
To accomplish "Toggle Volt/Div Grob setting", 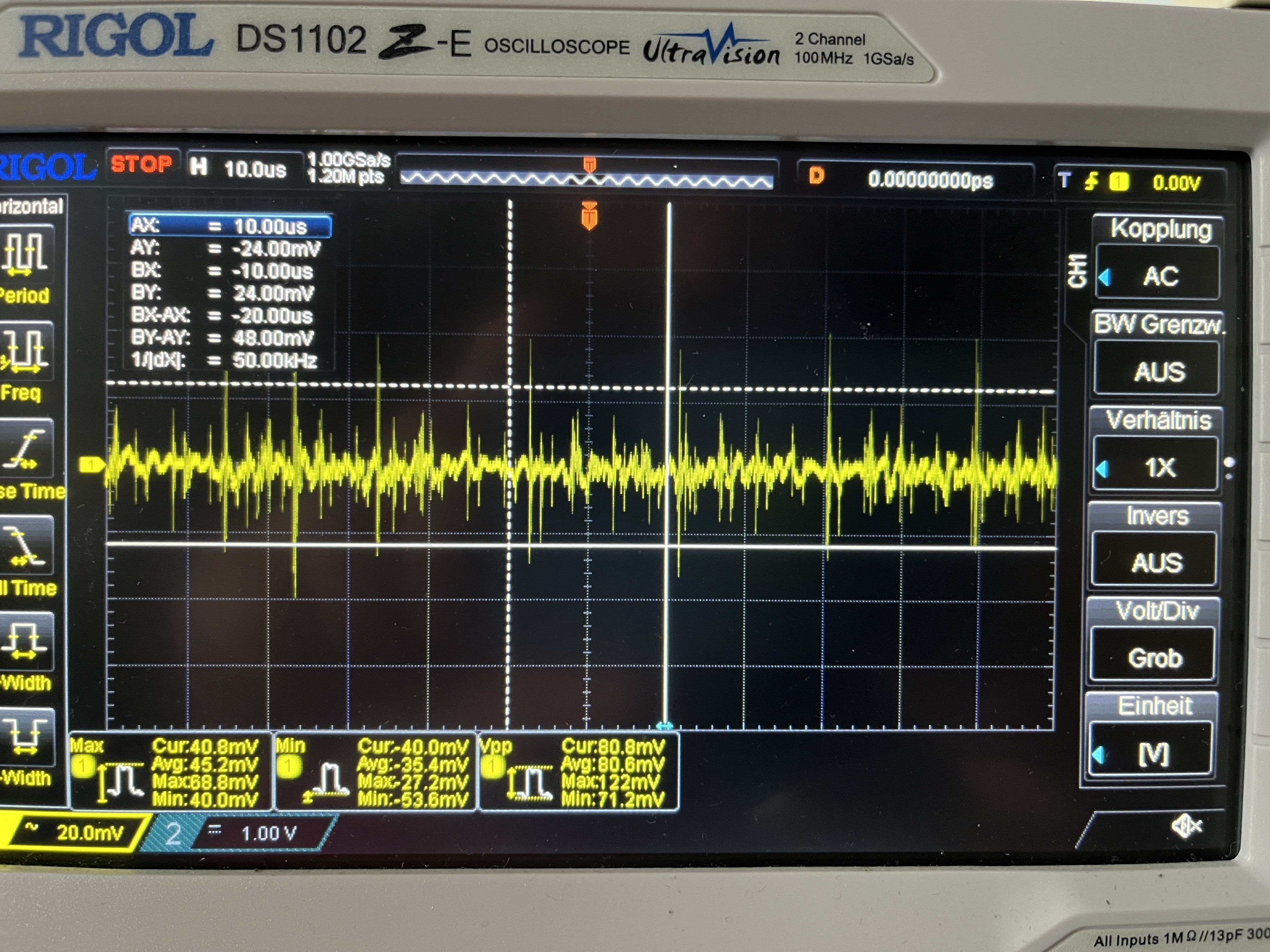I will [x=1154, y=657].
